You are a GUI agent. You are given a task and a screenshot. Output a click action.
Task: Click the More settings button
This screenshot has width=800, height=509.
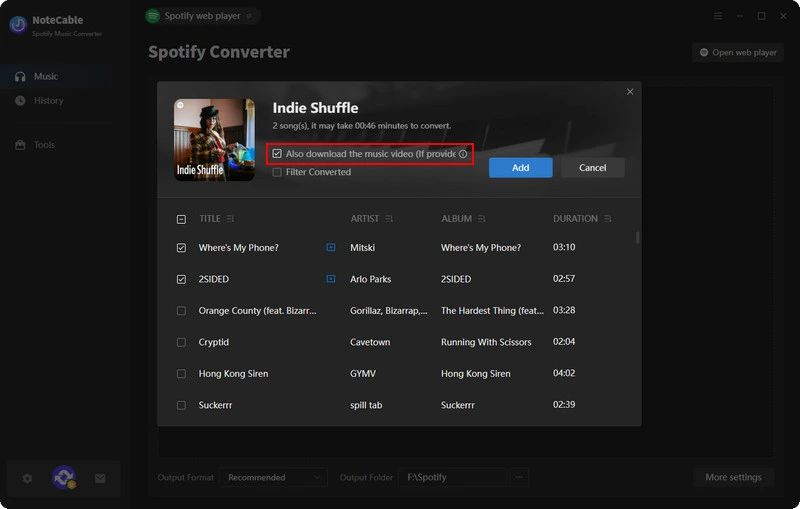point(733,477)
